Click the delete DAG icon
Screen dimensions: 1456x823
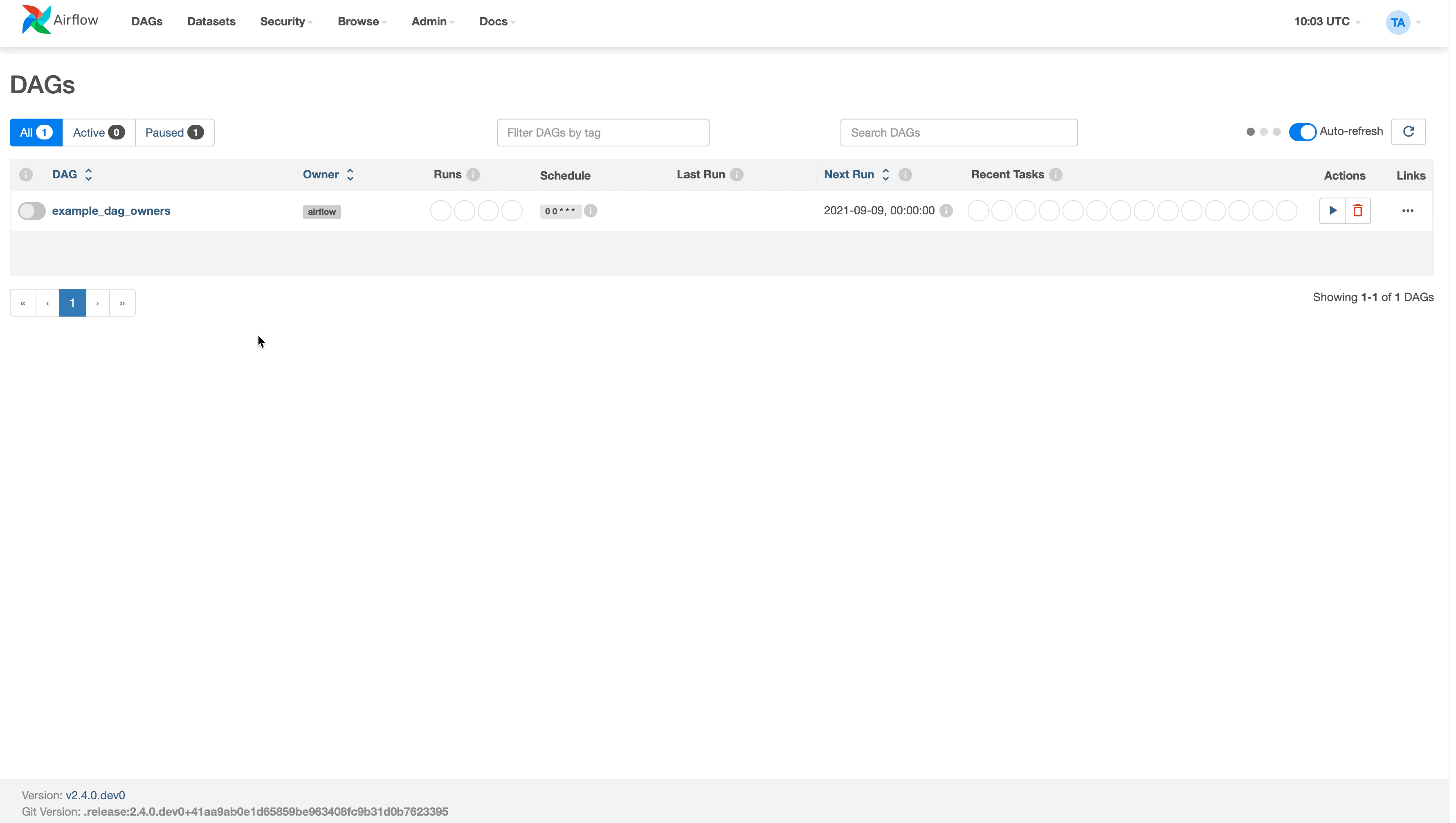1357,210
